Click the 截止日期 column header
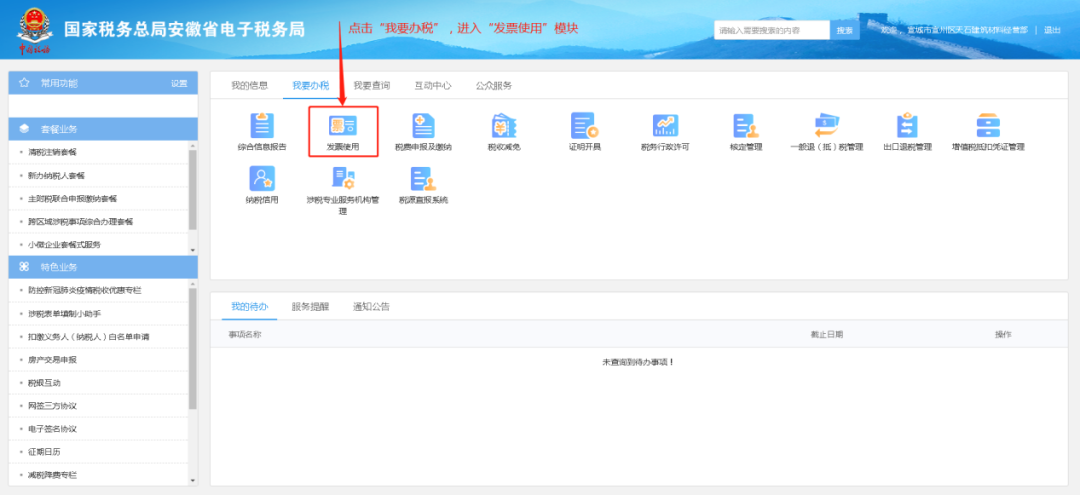1080x495 pixels. (827, 334)
